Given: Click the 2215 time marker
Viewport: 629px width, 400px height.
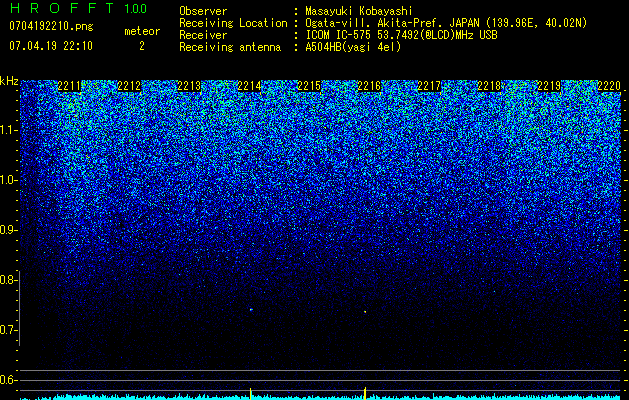Looking at the screenshot, I should tap(309, 86).
